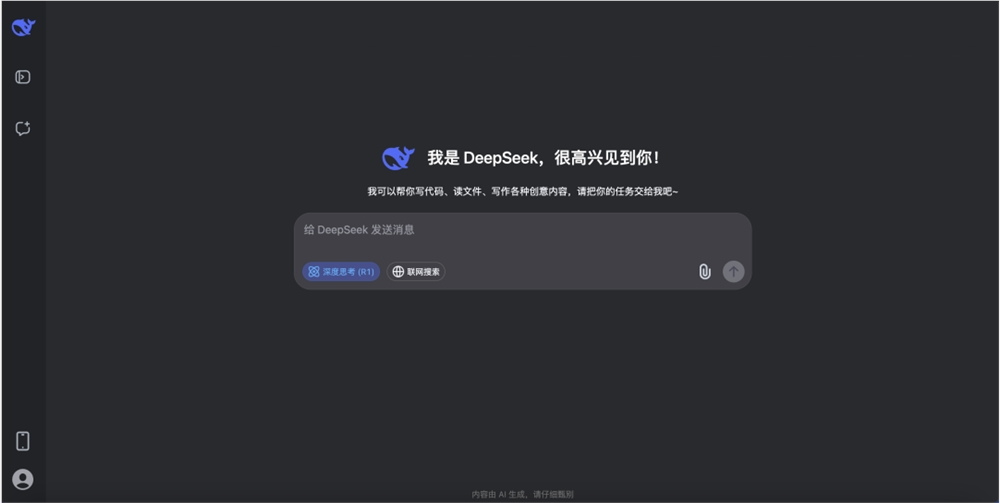Image resolution: width=1000 pixels, height=503 pixels.
Task: Open the user profile avatar
Action: click(x=23, y=479)
